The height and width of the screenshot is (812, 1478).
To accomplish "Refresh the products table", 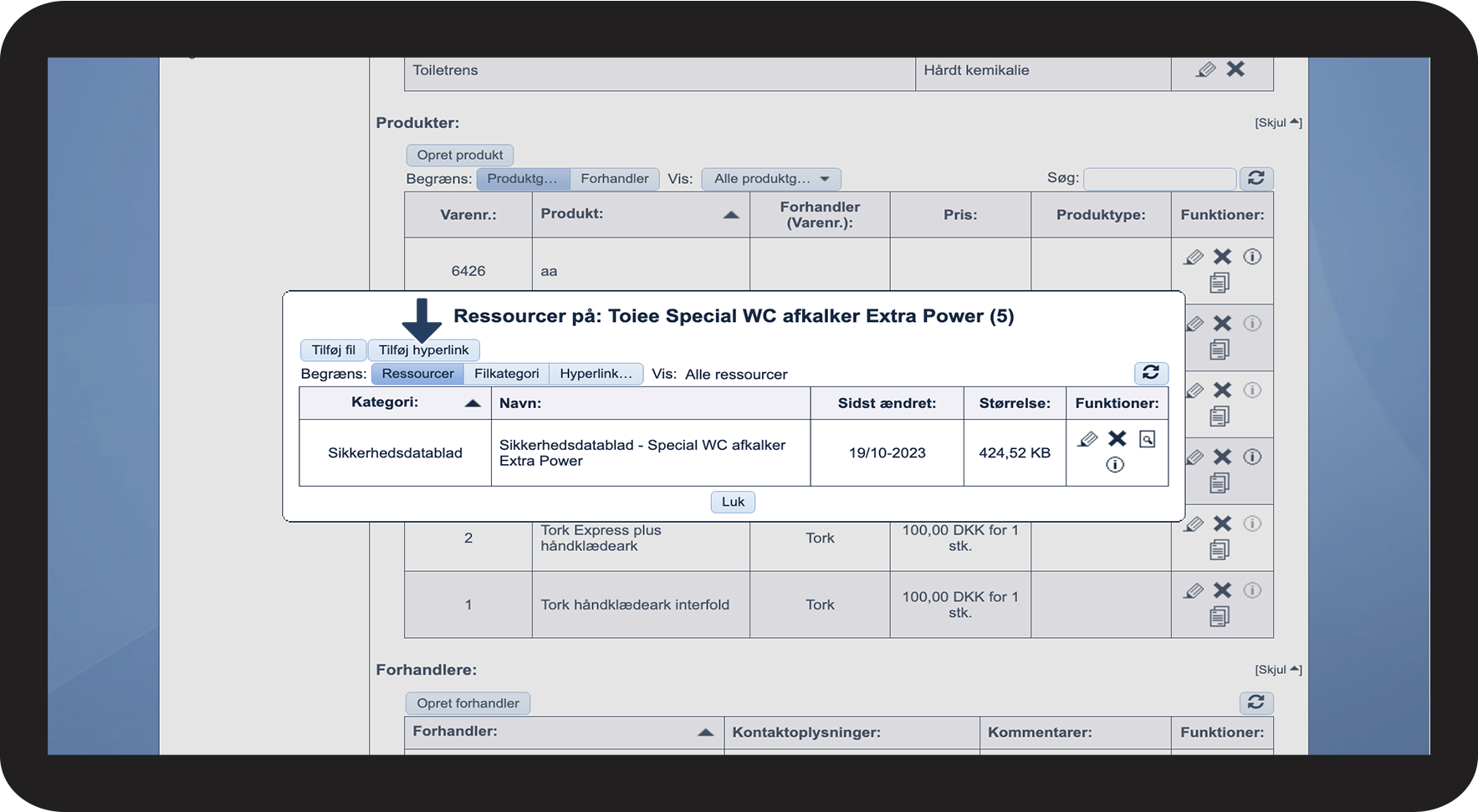I will coord(1256,178).
